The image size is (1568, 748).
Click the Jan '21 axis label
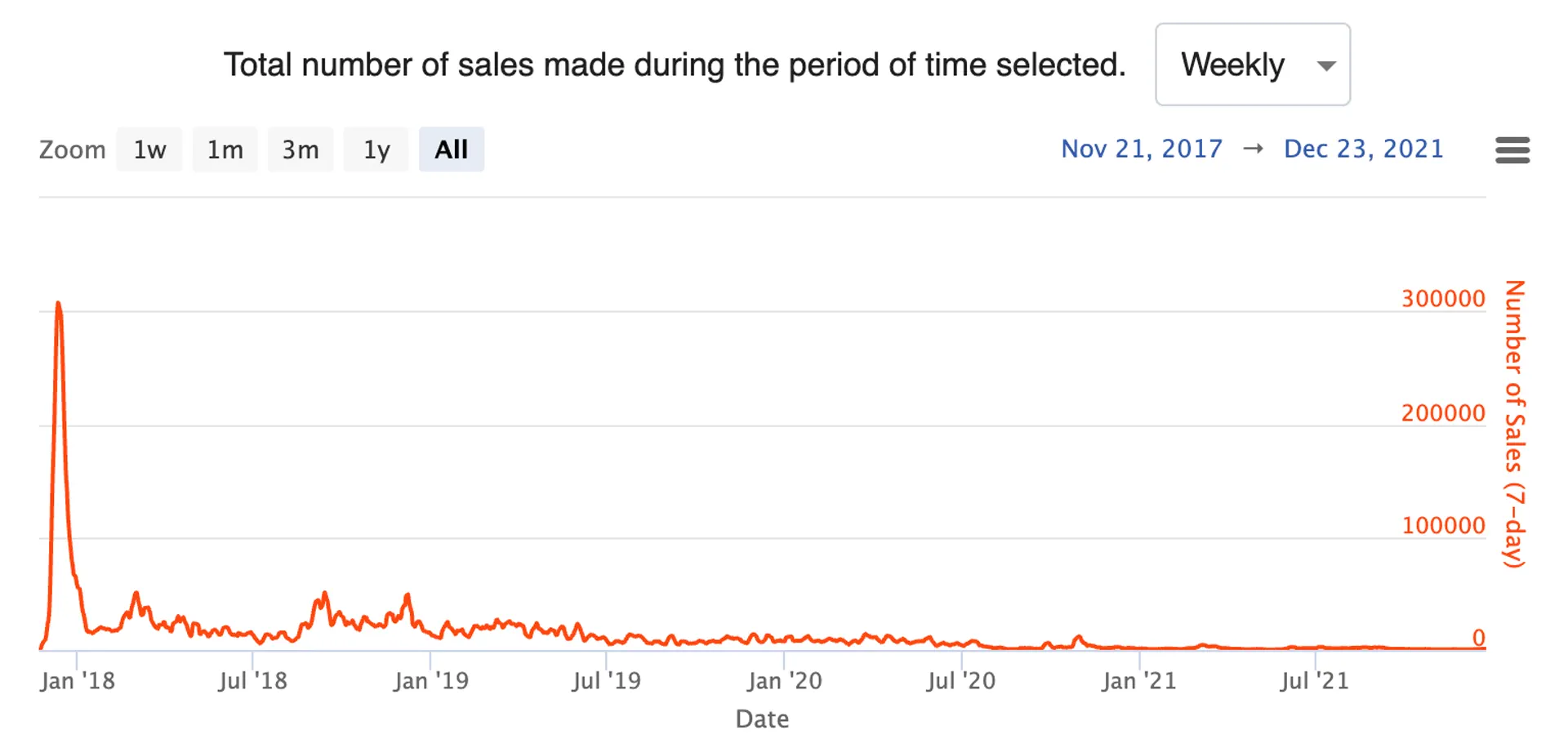click(1138, 681)
